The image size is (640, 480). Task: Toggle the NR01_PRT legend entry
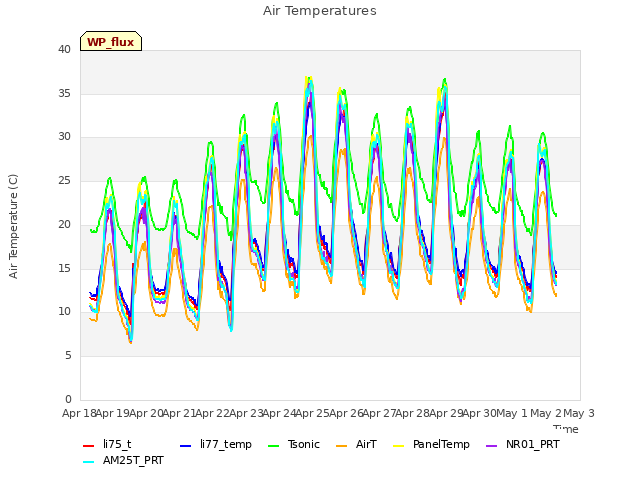pos(522,444)
